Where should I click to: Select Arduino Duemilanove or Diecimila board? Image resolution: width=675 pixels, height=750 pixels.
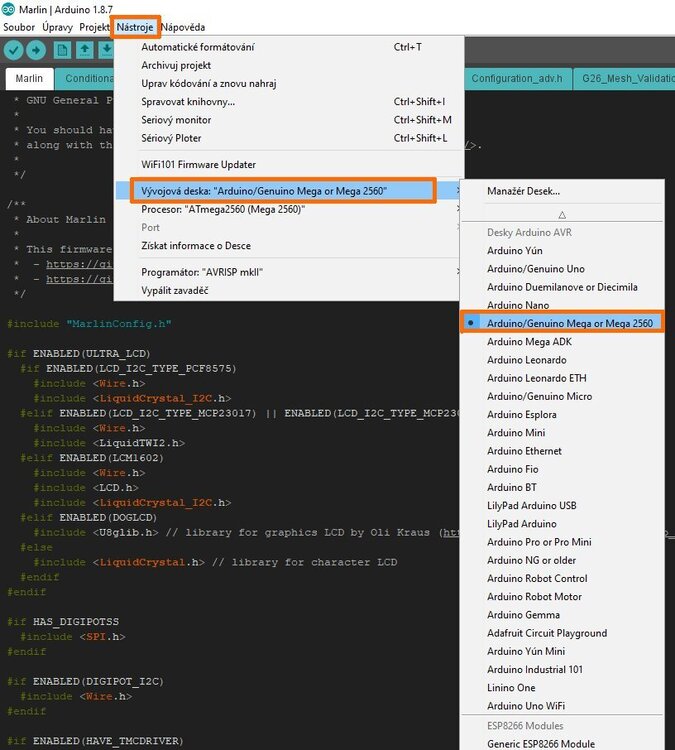pos(562,287)
